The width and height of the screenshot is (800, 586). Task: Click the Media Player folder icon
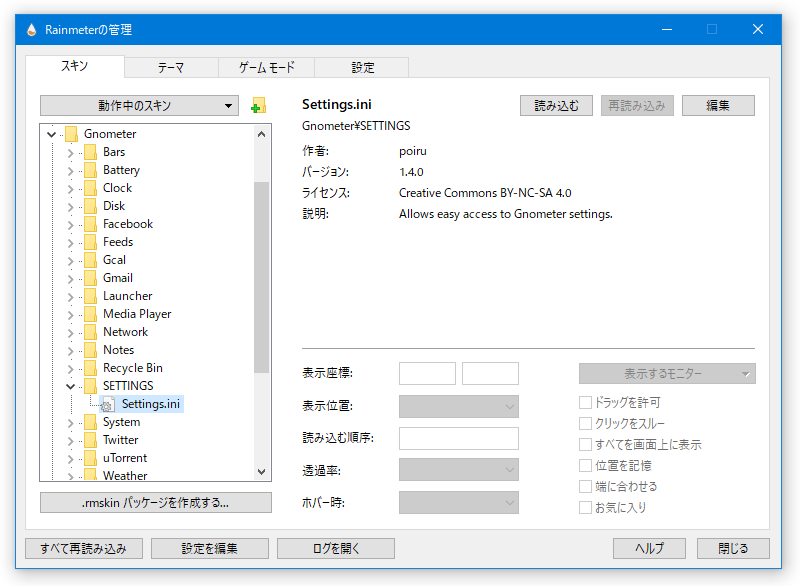click(90, 314)
